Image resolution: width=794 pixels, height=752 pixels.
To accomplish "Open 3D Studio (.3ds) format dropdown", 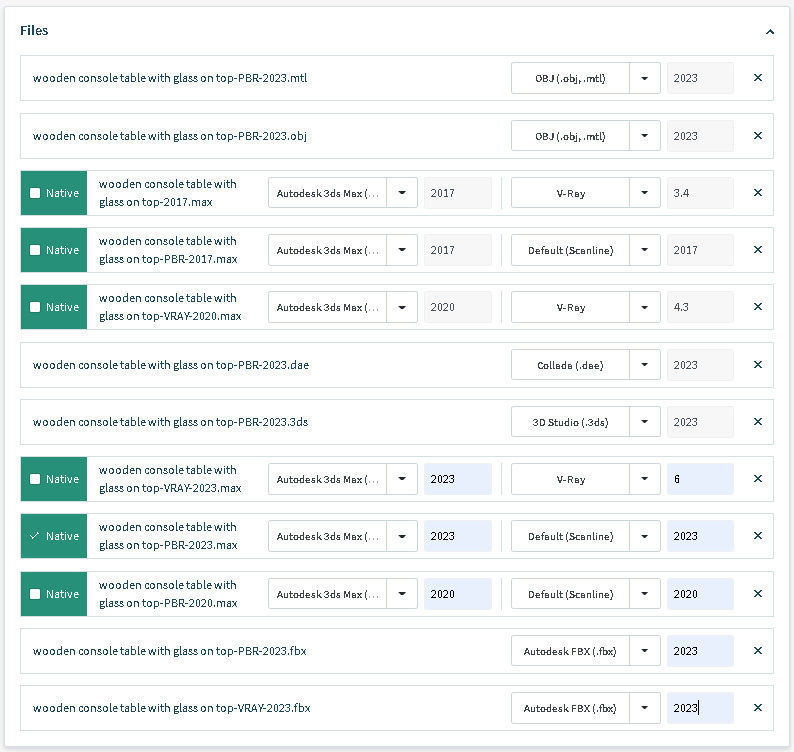I will pyautogui.click(x=645, y=422).
